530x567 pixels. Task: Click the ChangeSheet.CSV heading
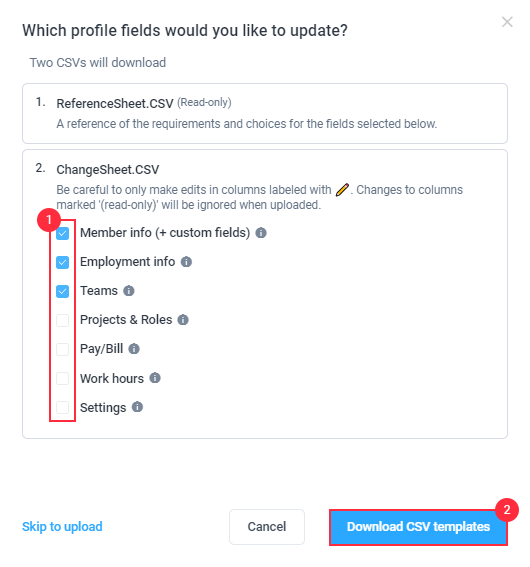pos(108,170)
